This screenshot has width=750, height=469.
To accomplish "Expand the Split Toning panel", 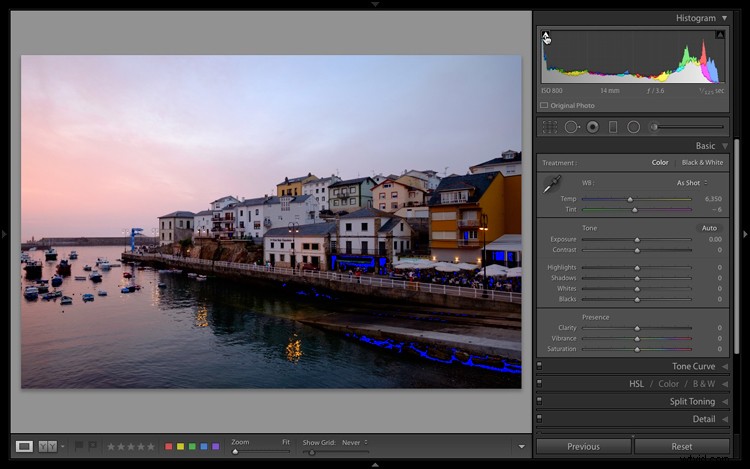I will pos(725,402).
